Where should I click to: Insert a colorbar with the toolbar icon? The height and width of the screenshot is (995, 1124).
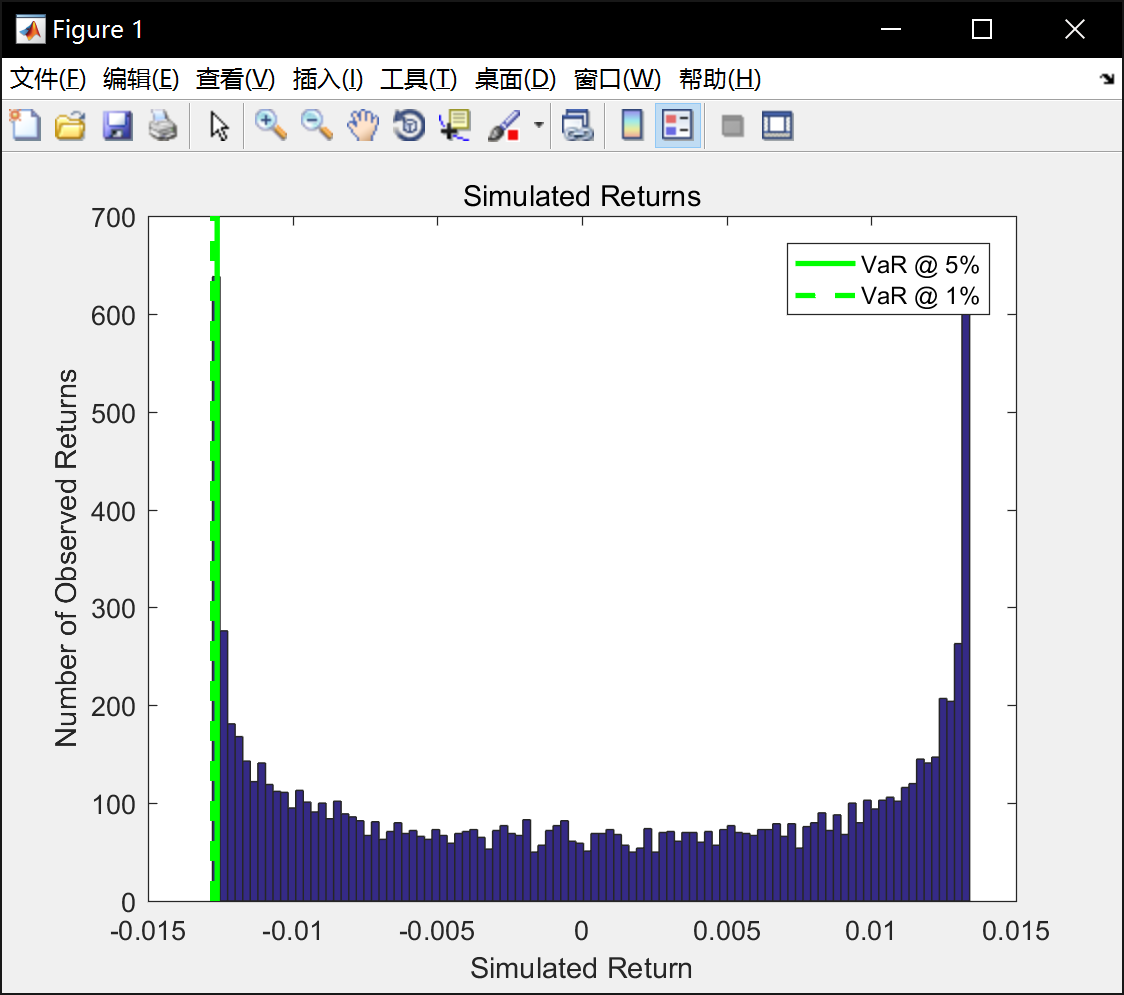pyautogui.click(x=632, y=125)
